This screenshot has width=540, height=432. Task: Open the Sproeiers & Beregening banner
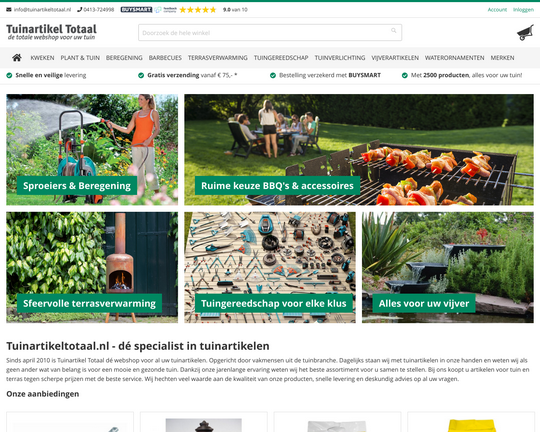click(x=92, y=150)
